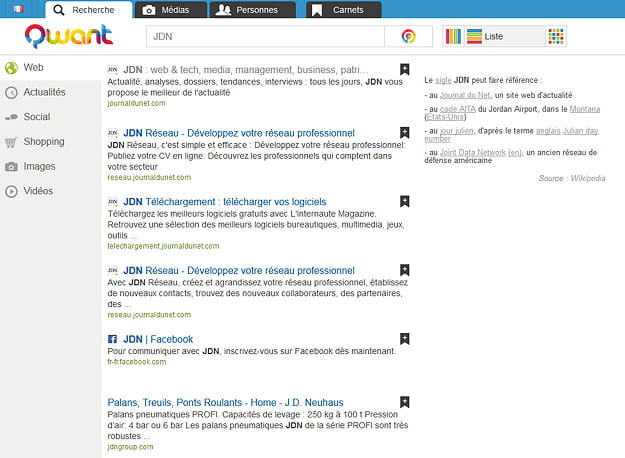Open the Personnes tab

tap(253, 10)
